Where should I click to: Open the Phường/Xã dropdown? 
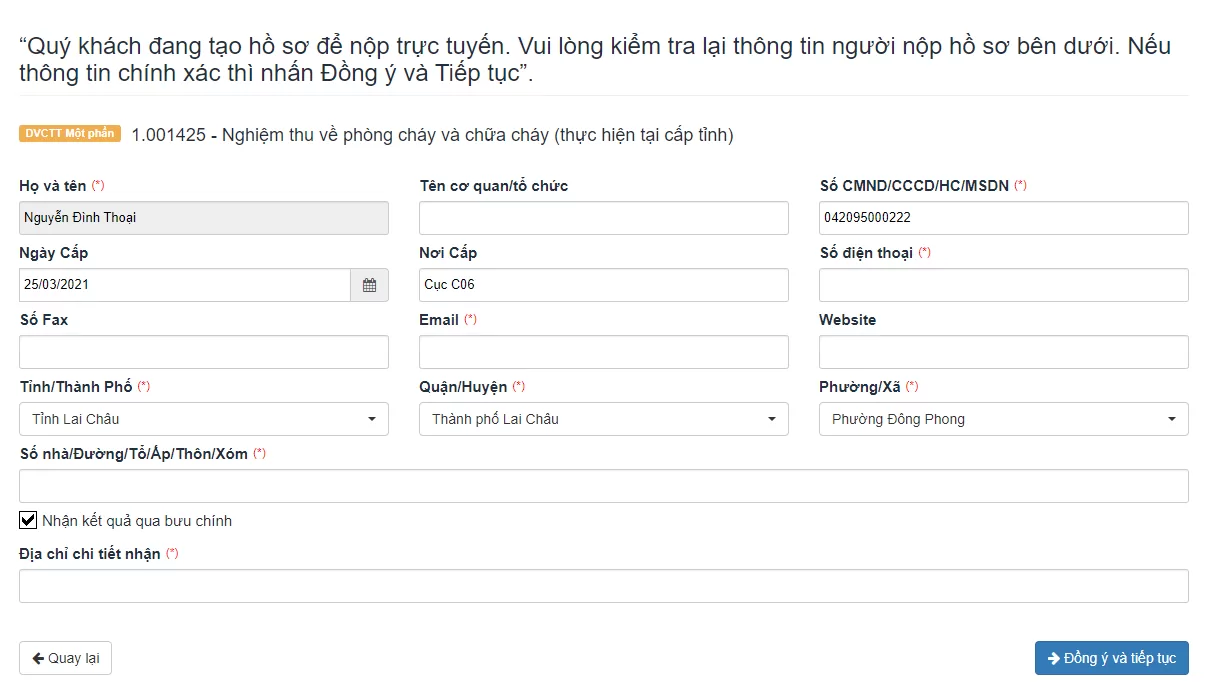pos(1004,419)
